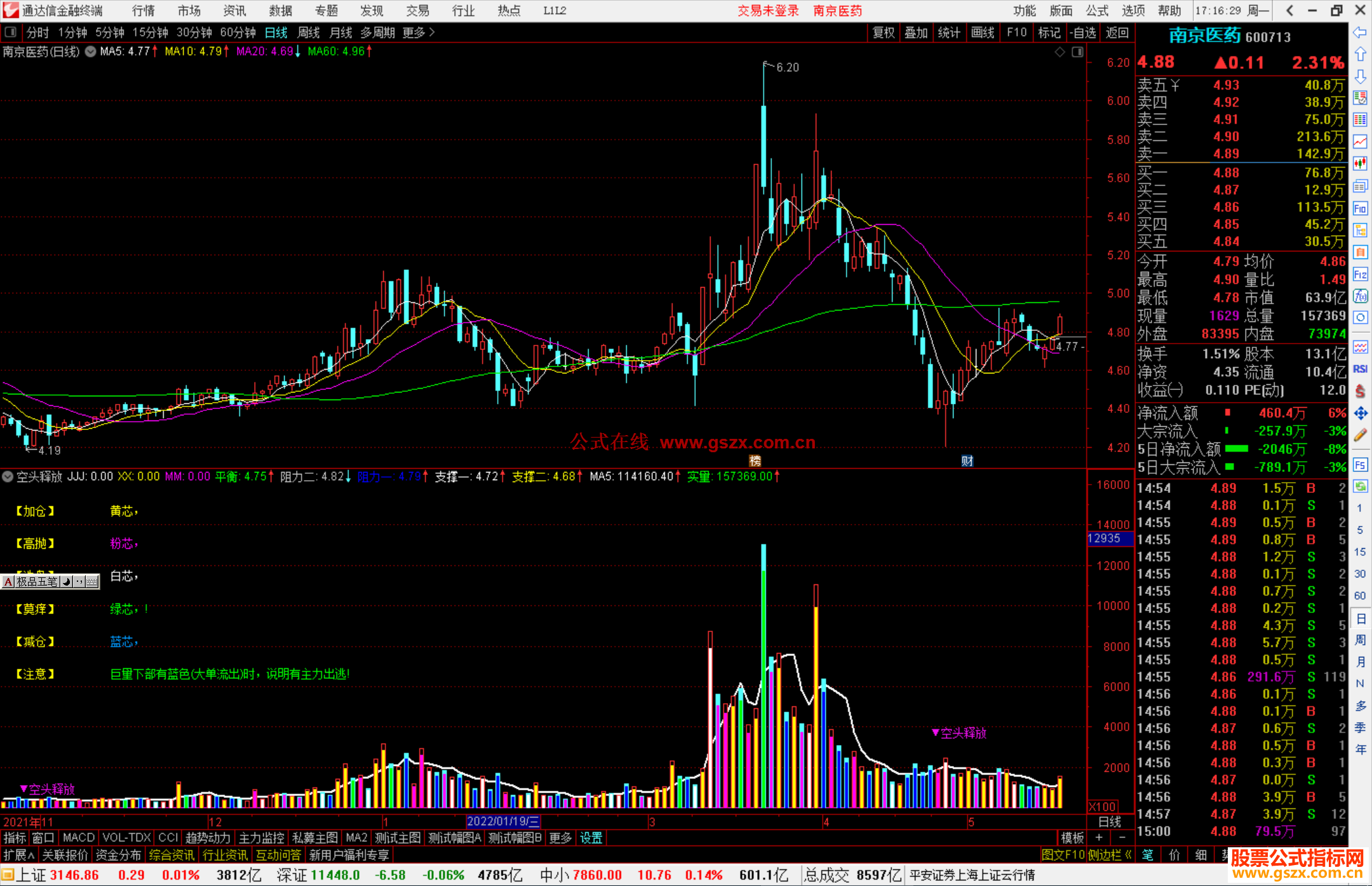Viewport: 1372px width, 886px height.
Task: Click the 财 marker on the price chart
Action: click(967, 461)
